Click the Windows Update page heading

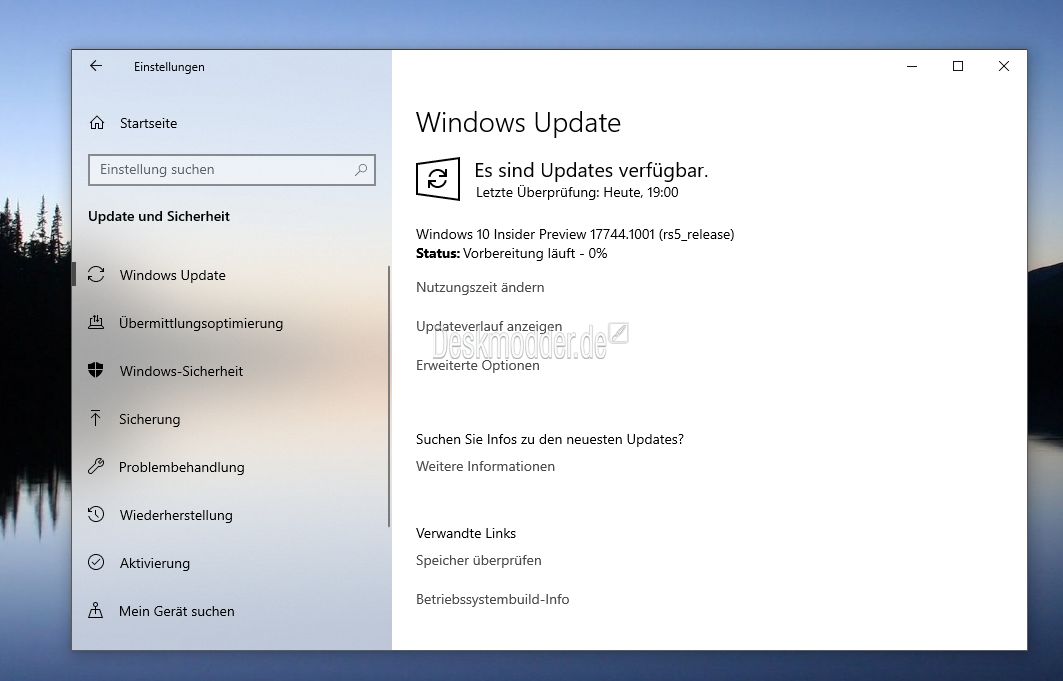pos(519,123)
